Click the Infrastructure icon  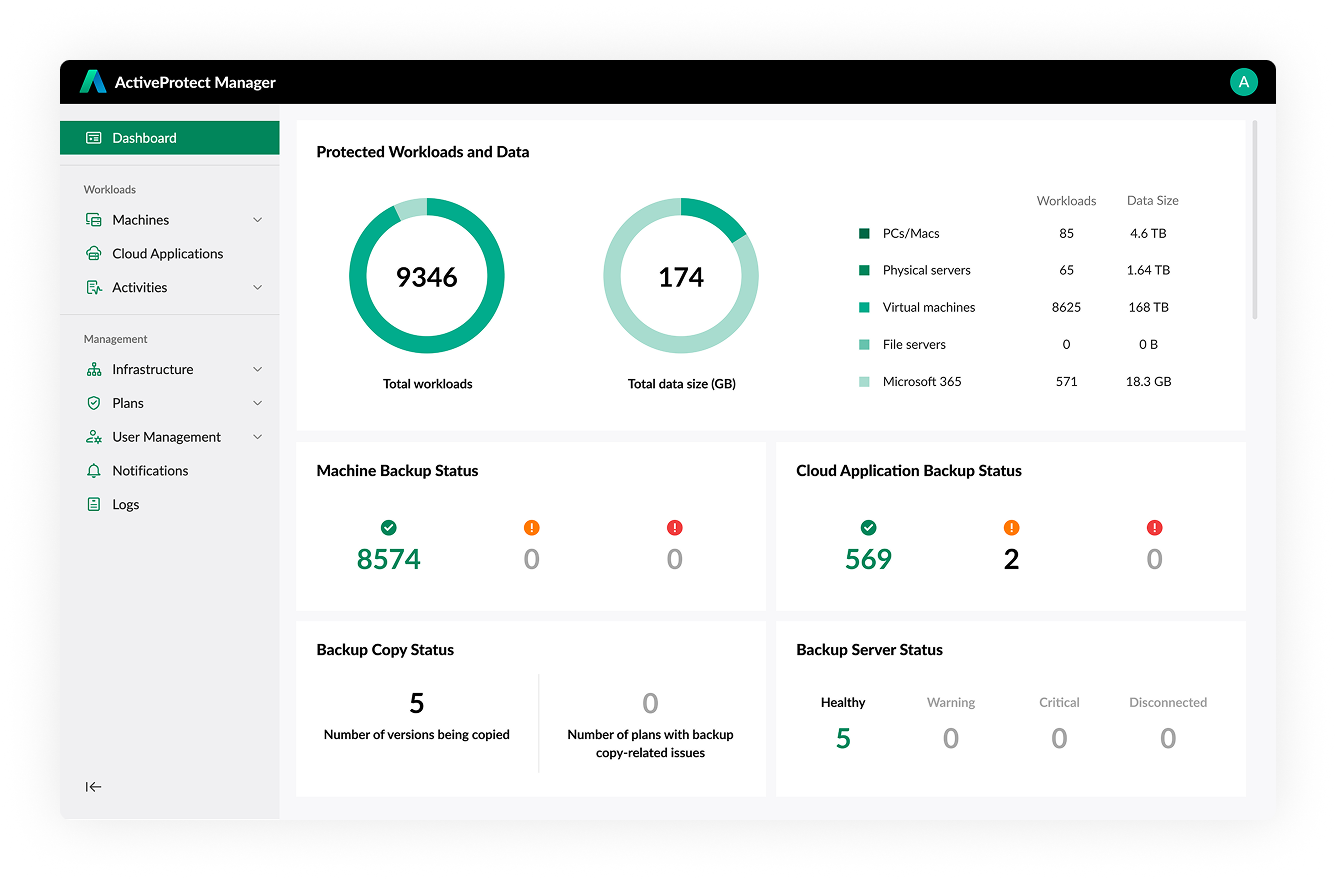pyautogui.click(x=93, y=369)
